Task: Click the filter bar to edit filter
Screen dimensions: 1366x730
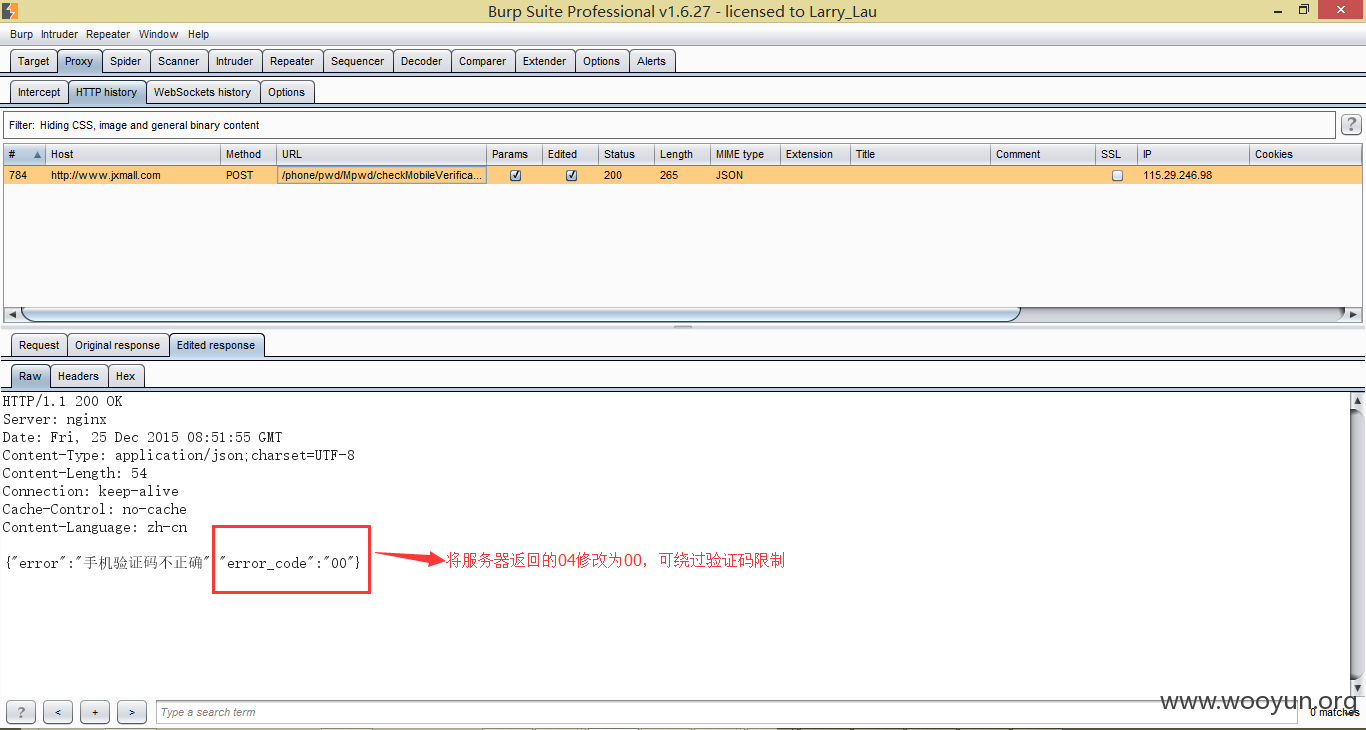Action: (x=669, y=125)
